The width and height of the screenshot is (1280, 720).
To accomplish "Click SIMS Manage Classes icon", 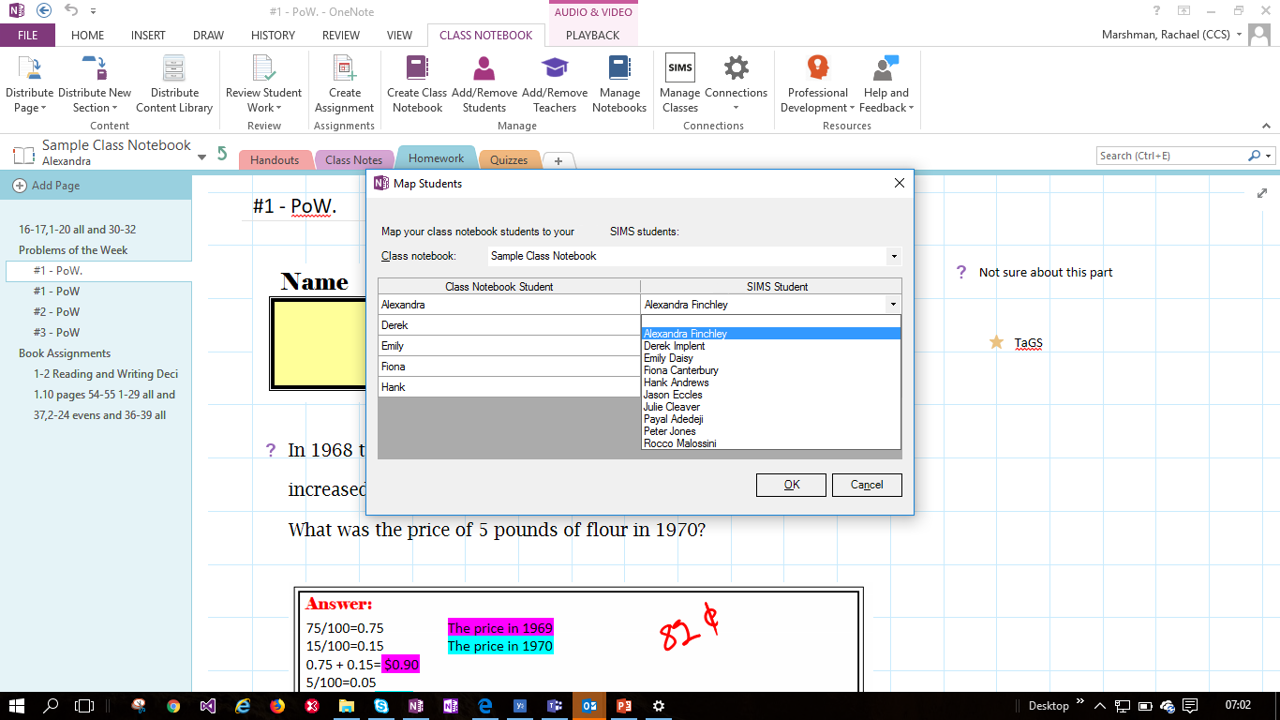I will coord(680,68).
